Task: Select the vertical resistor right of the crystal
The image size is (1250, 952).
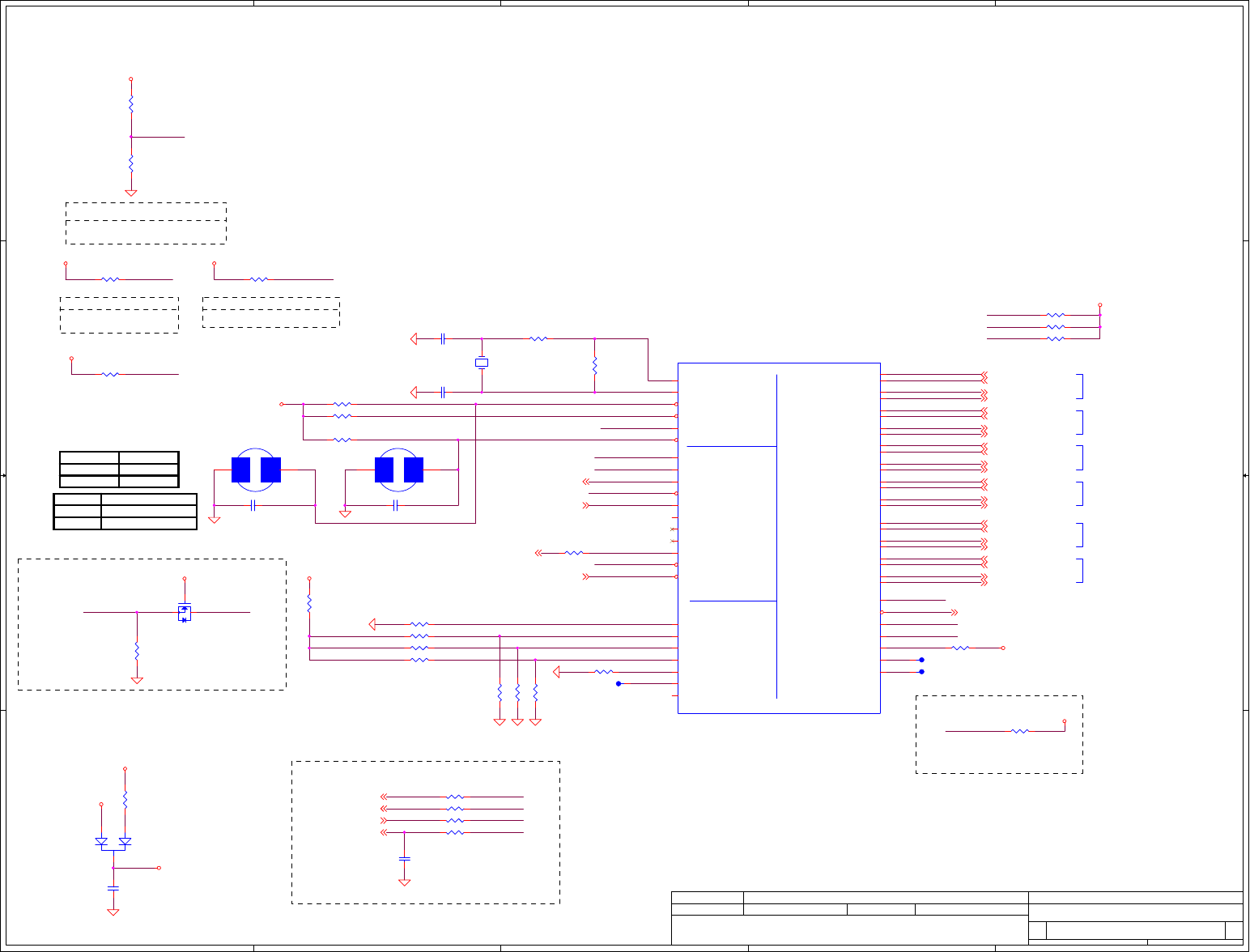Action: (x=594, y=365)
